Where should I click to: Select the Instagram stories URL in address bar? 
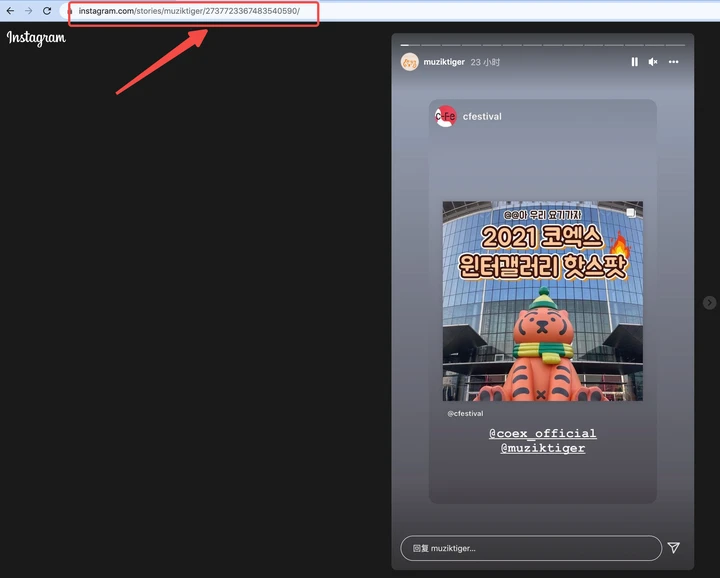[x=189, y=11]
